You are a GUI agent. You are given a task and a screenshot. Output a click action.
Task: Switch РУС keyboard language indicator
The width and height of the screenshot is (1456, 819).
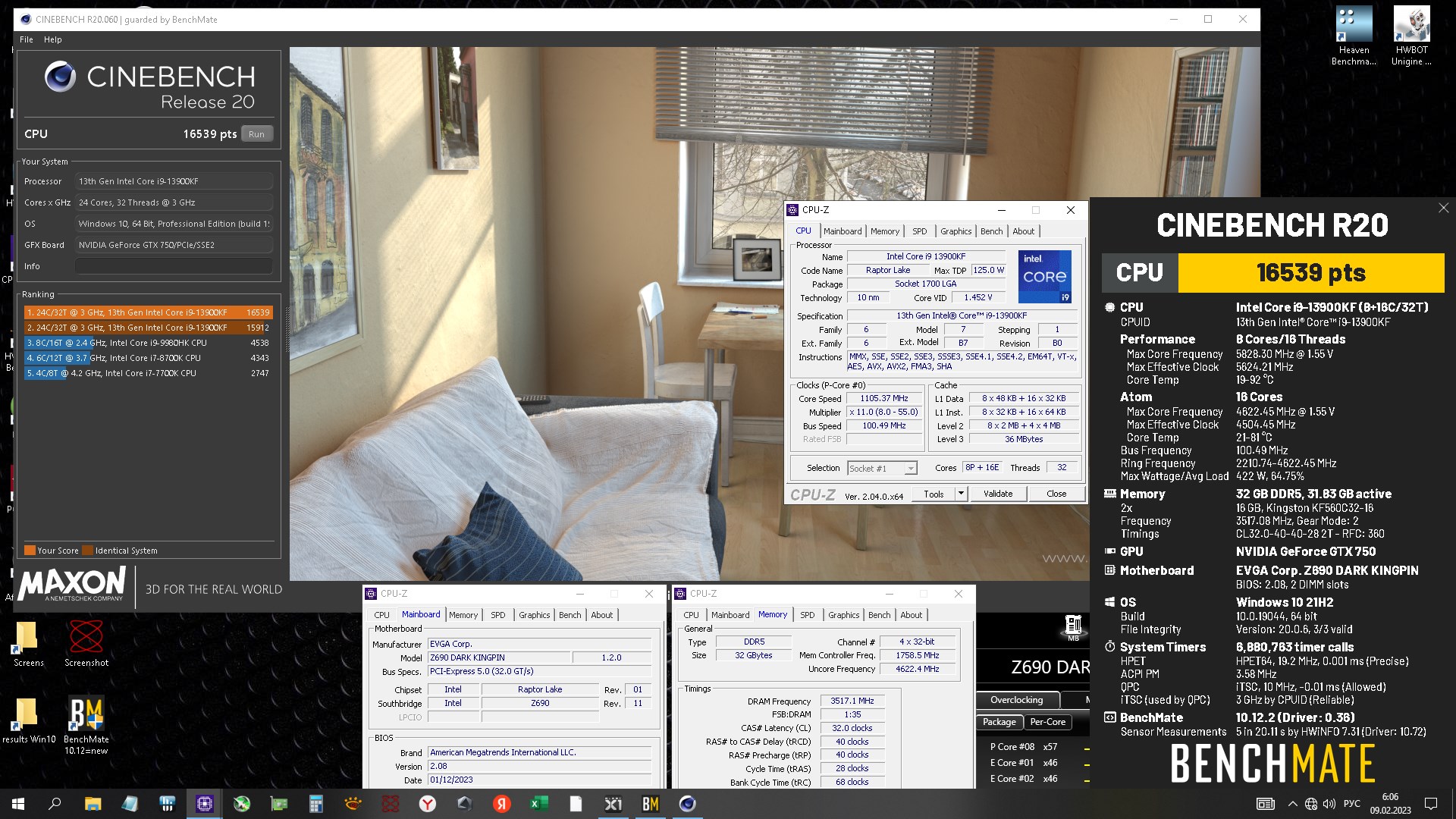click(x=1352, y=804)
